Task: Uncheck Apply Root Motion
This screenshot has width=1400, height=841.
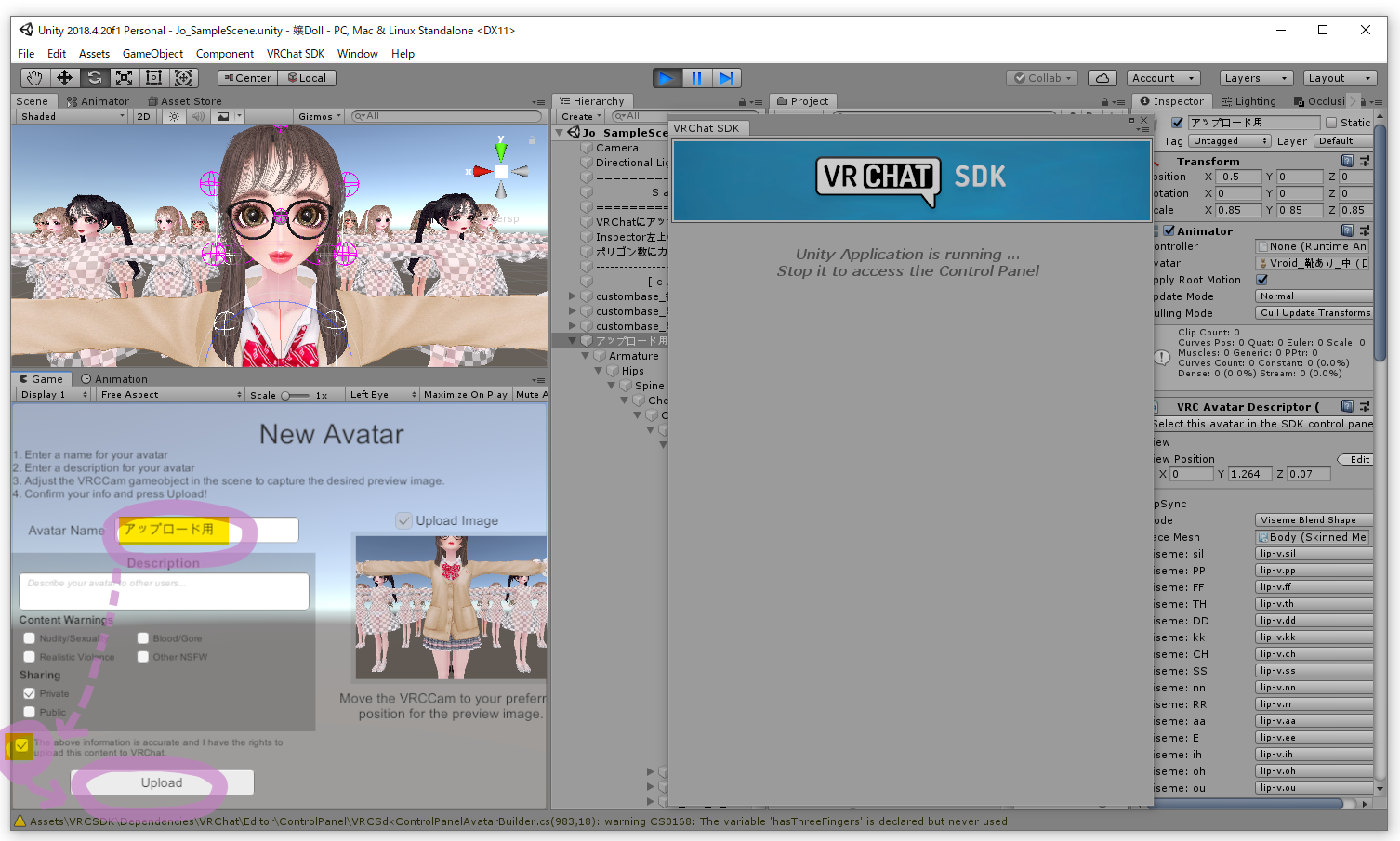Action: pyautogui.click(x=1261, y=280)
